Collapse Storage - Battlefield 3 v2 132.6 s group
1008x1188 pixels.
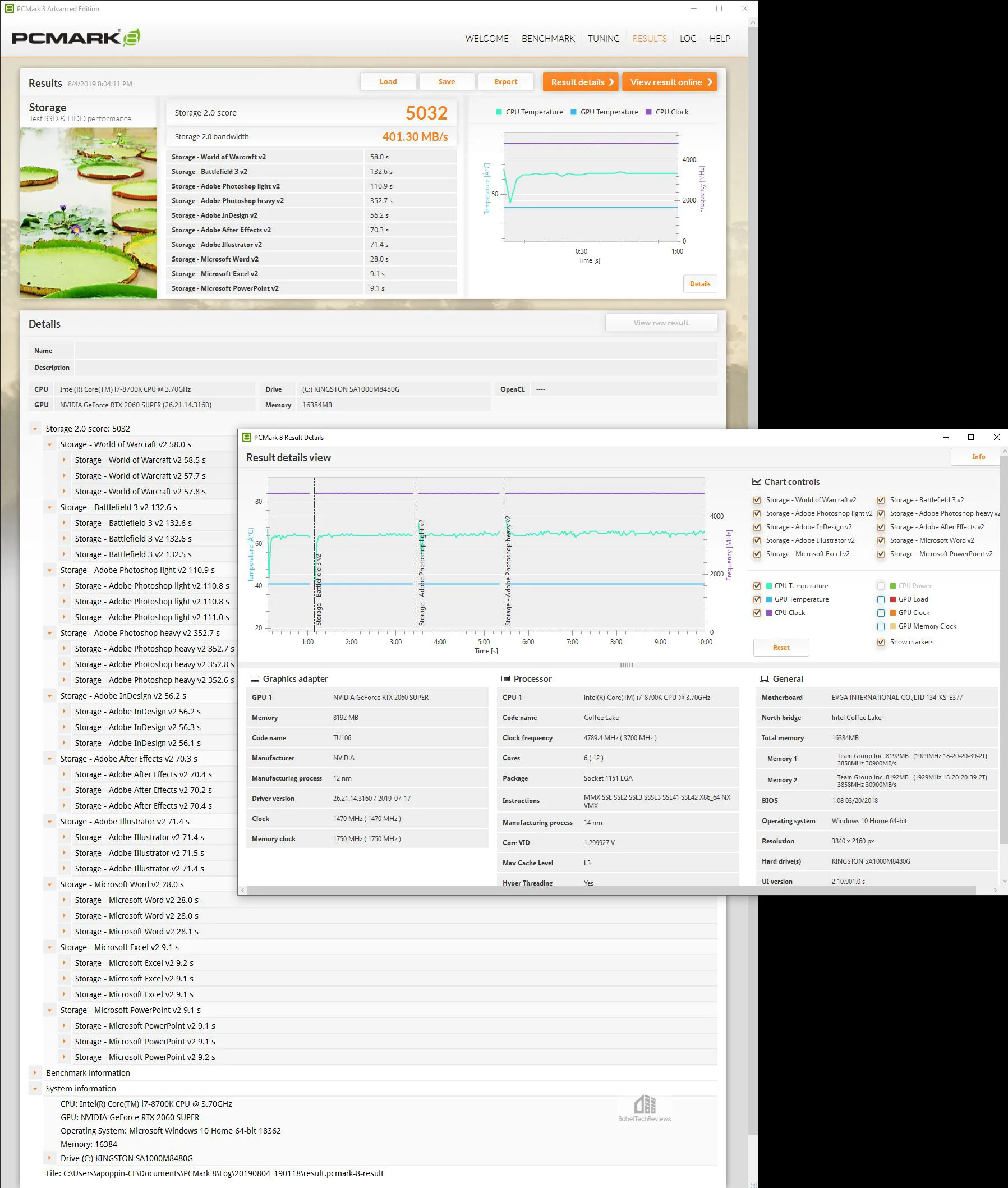pos(50,508)
